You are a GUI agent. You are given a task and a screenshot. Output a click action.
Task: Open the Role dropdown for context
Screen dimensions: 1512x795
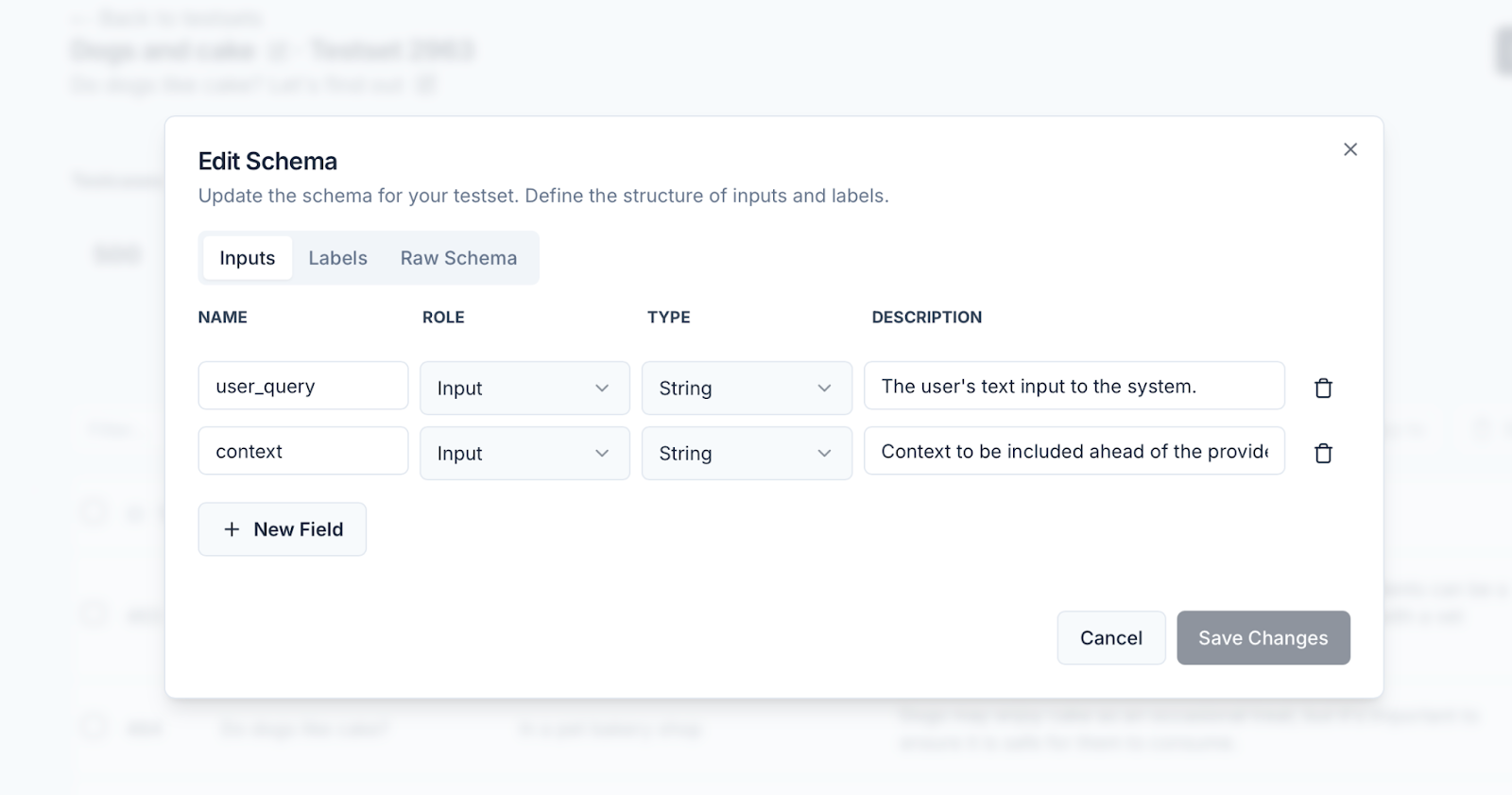524,454
